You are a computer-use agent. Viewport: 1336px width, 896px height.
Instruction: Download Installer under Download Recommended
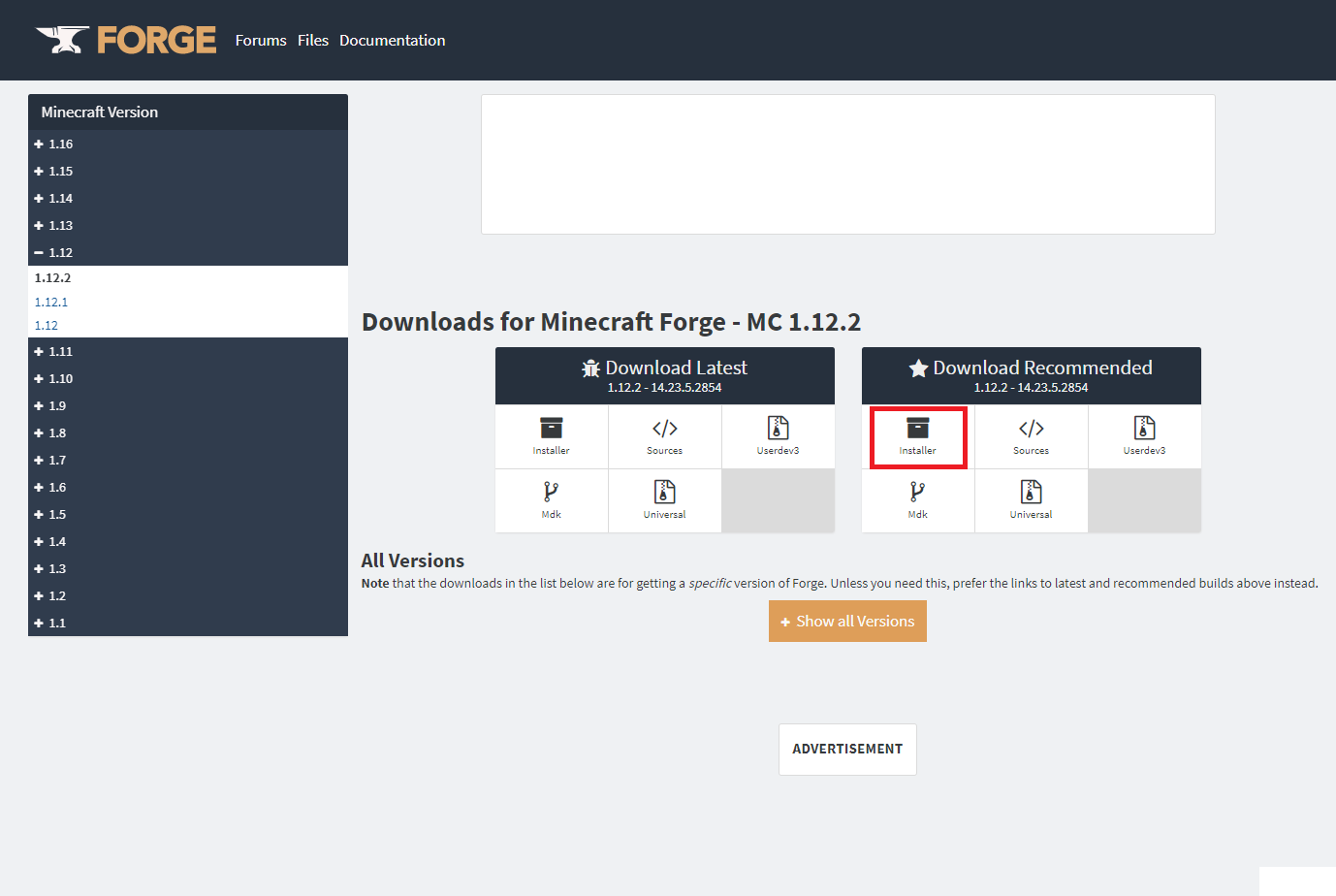pyautogui.click(x=917, y=436)
